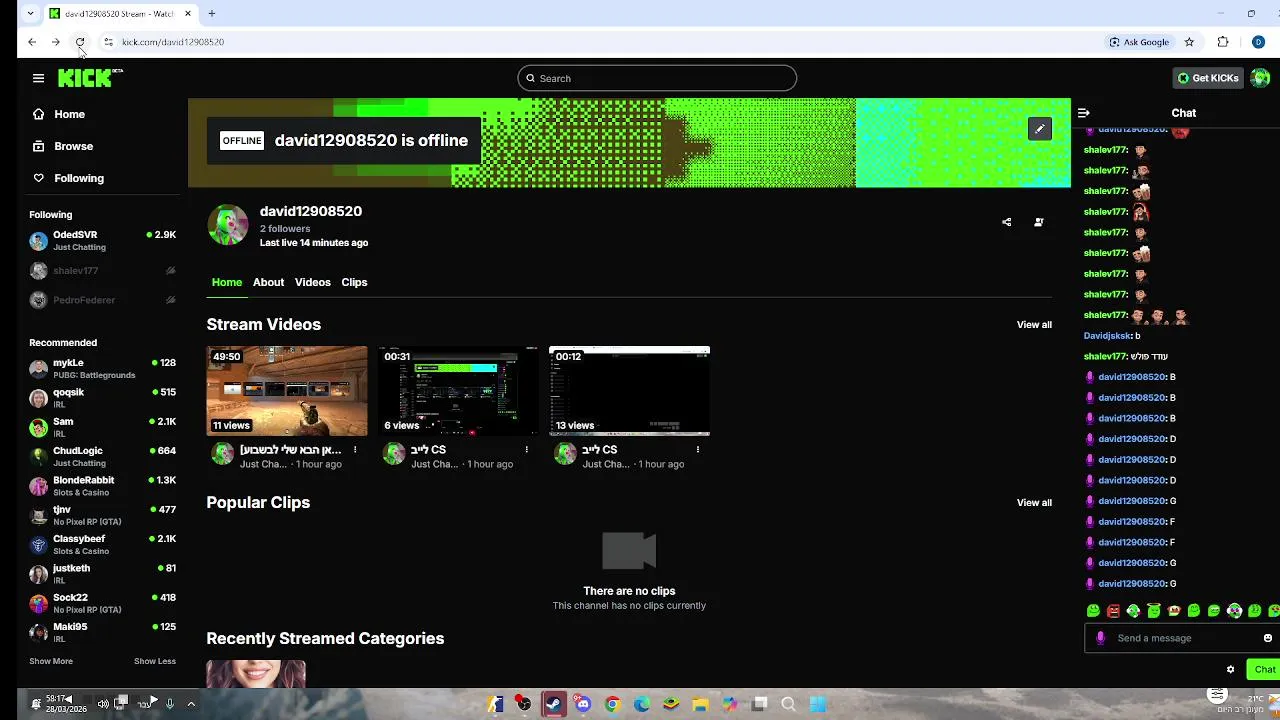Open the 49:50 stream video thumbnail
The image size is (1280, 720).
(x=287, y=391)
